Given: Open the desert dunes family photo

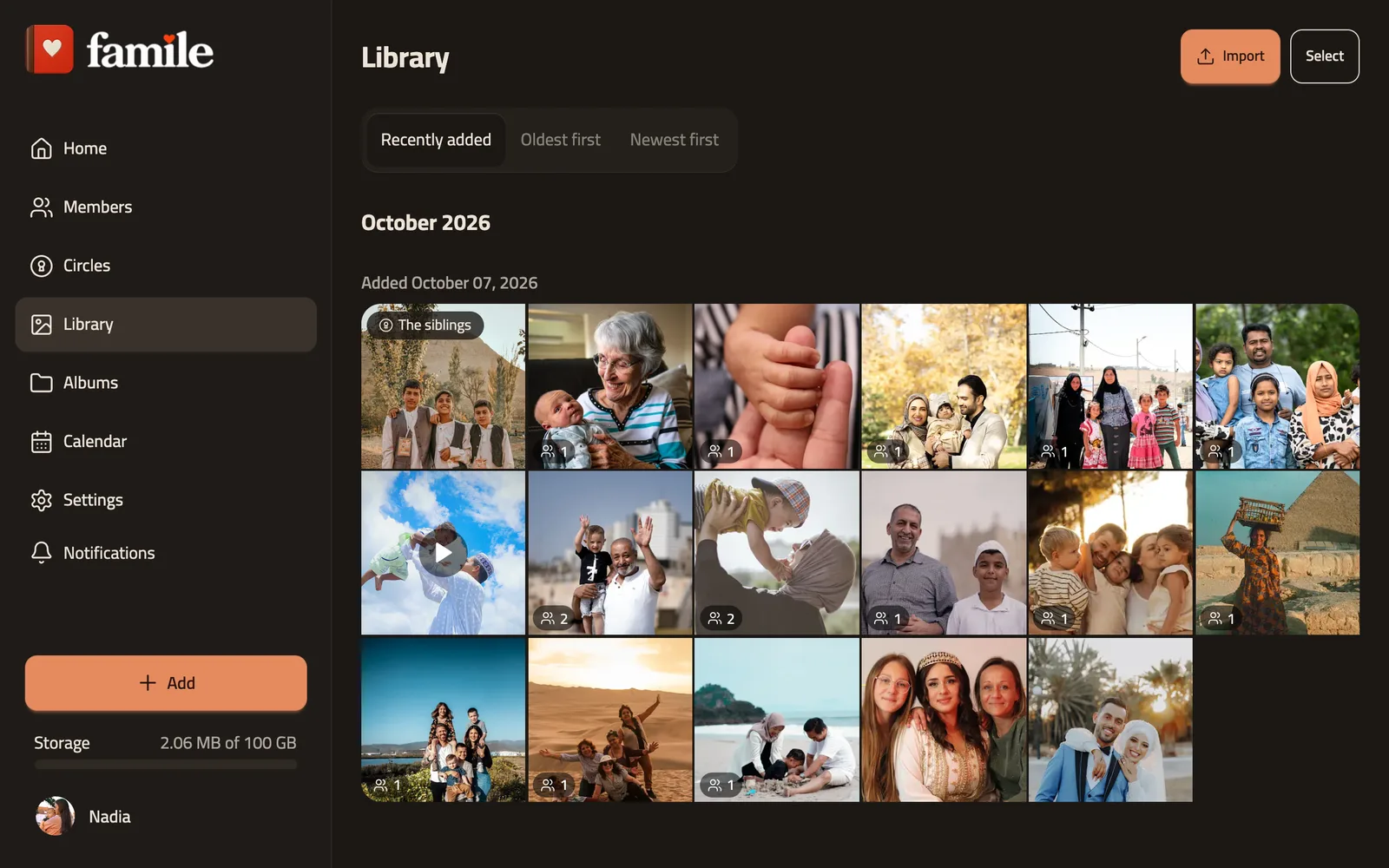Looking at the screenshot, I should click(610, 720).
